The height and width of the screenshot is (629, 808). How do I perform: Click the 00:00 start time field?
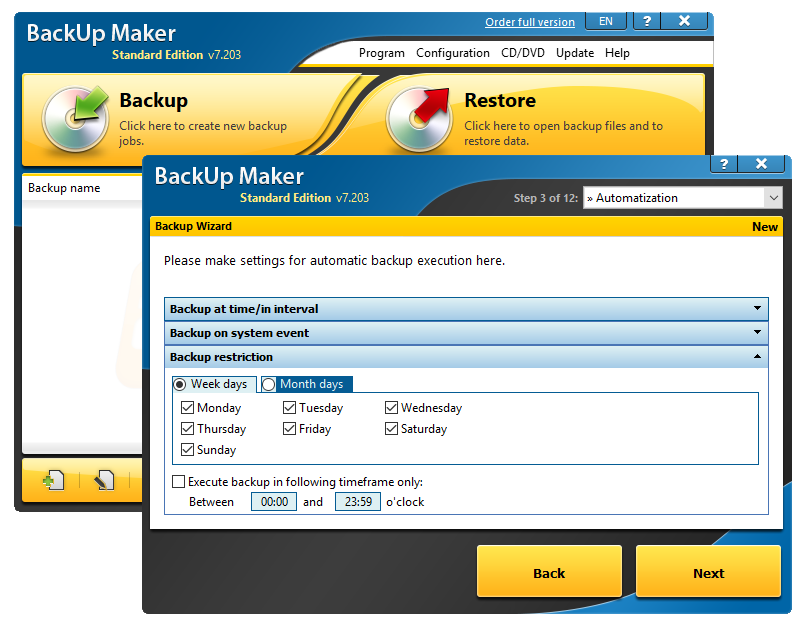pyautogui.click(x=273, y=502)
